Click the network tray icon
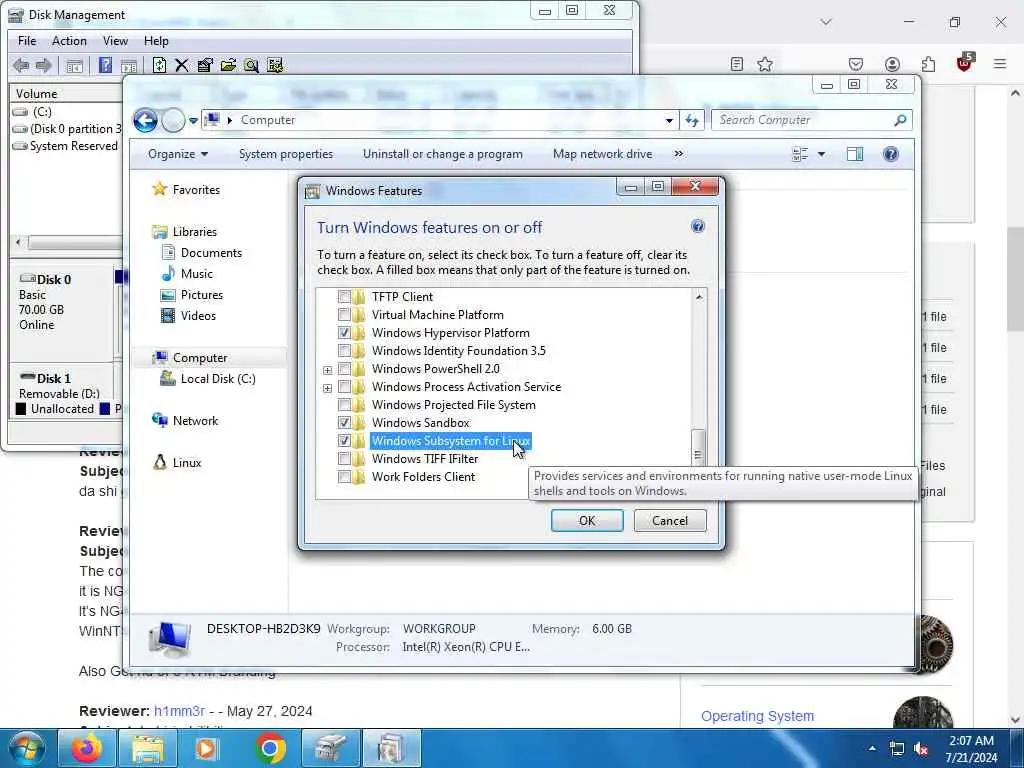 897,749
